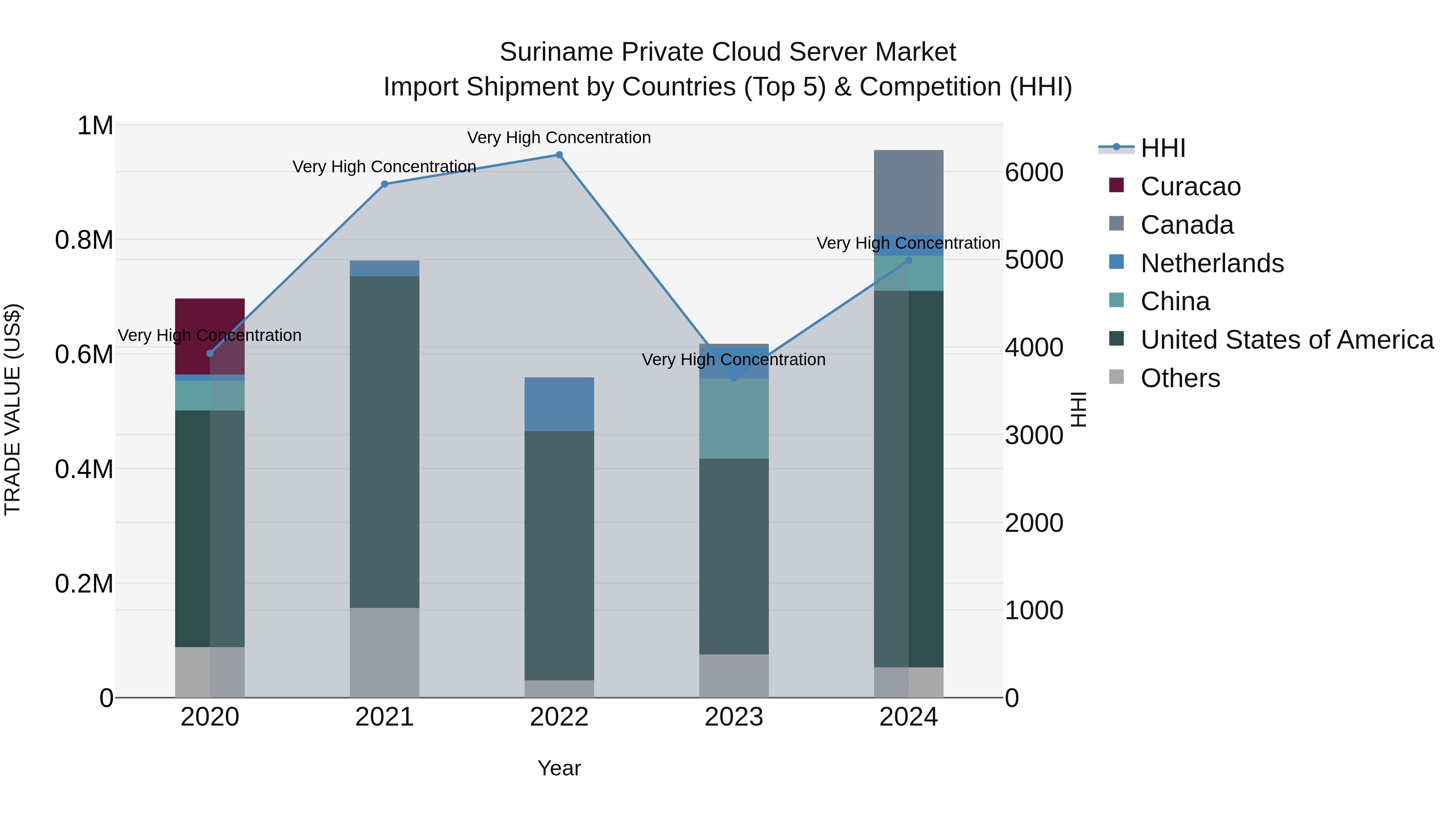Image resolution: width=1456 pixels, height=819 pixels.
Task: Click the 2020 x-axis label
Action: pyautogui.click(x=210, y=717)
